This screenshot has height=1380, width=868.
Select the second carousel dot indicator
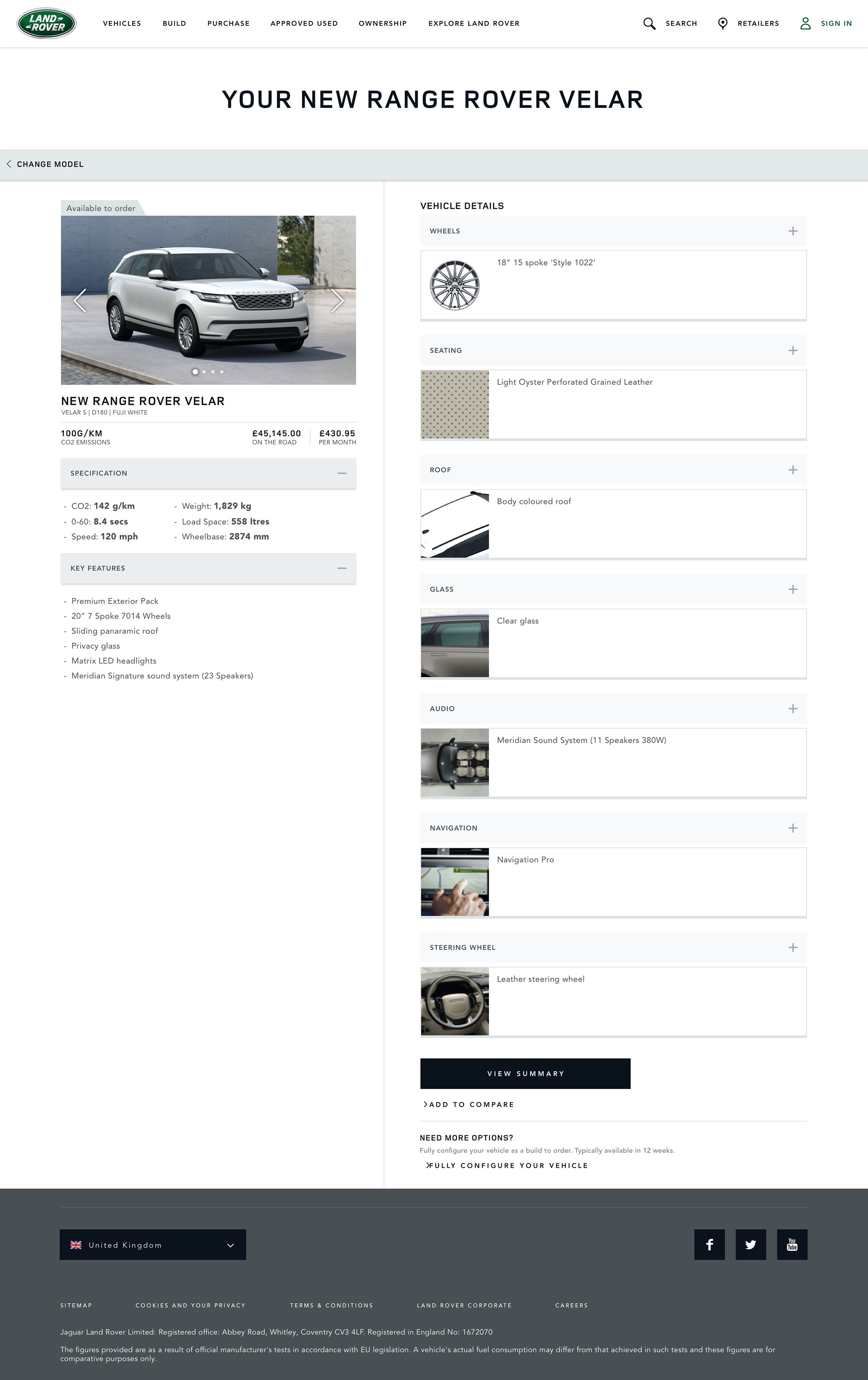204,372
